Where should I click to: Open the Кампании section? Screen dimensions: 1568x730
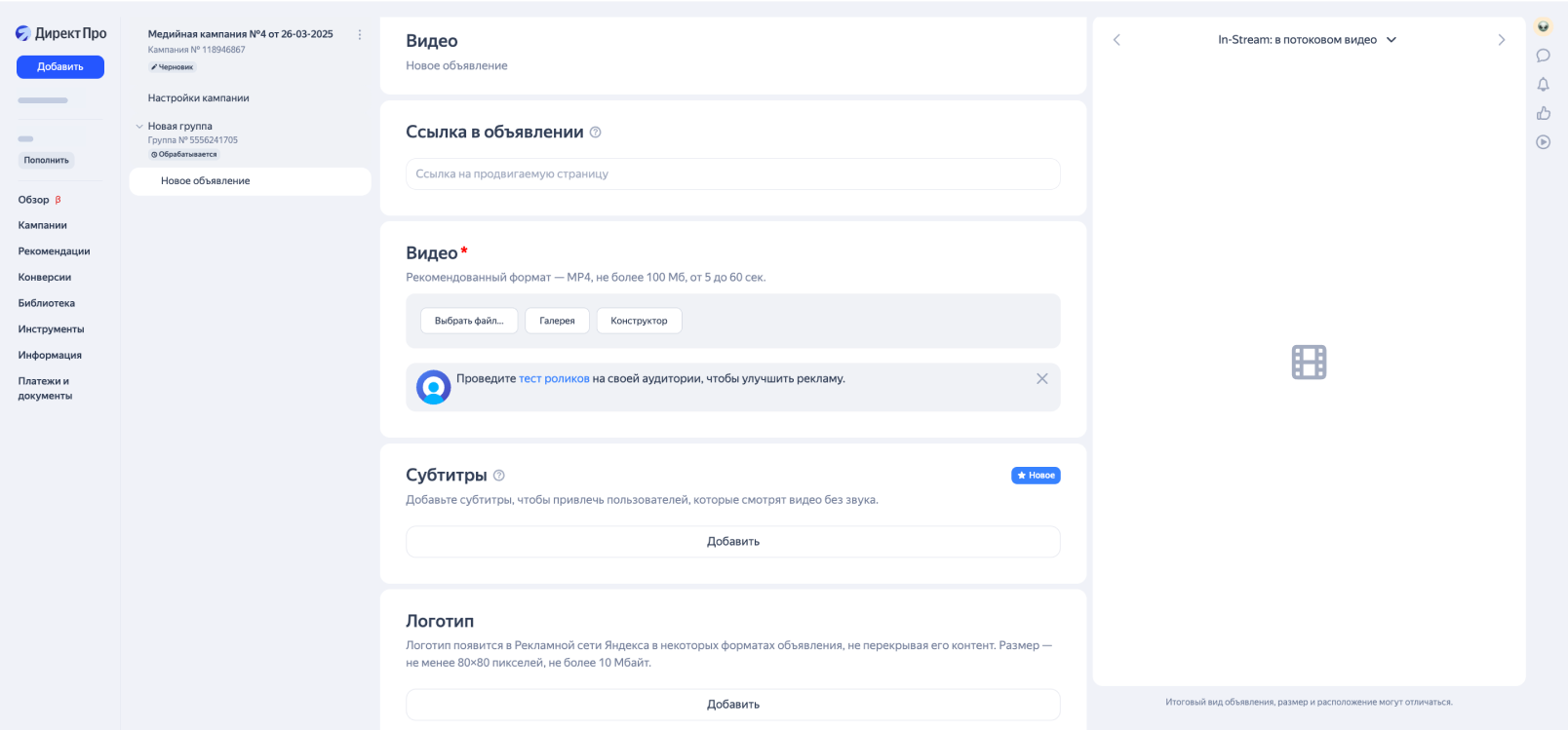coord(43,225)
